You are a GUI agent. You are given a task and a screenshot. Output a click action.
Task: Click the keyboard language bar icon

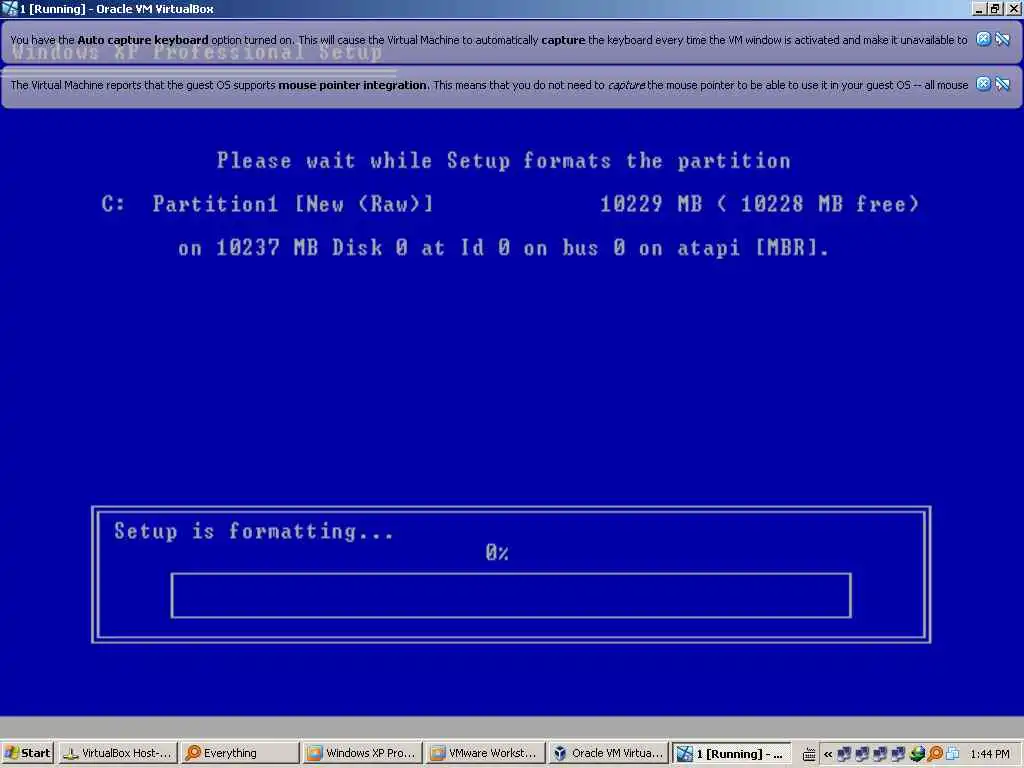click(x=808, y=754)
